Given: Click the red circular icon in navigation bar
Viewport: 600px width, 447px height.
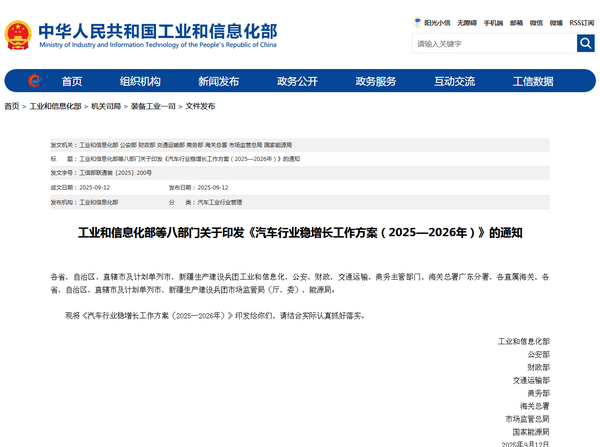Looking at the screenshot, I should click(x=34, y=81).
